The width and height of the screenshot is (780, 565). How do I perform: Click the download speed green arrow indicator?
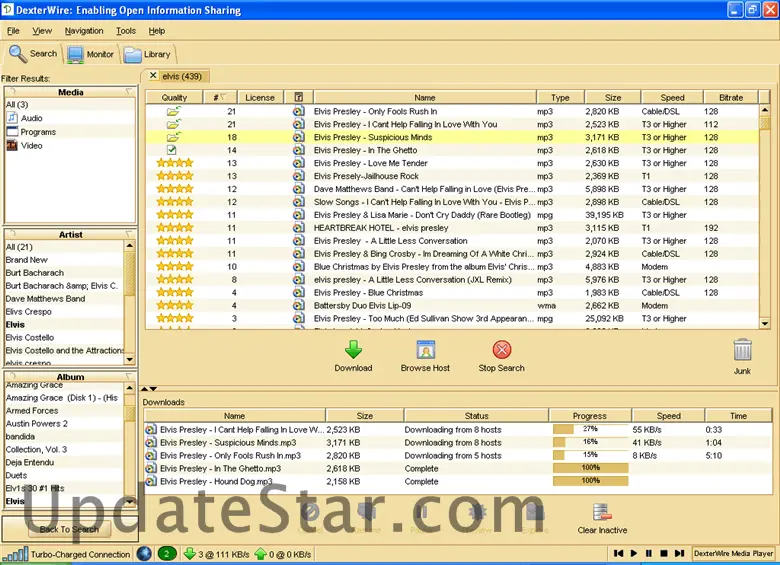click(190, 554)
